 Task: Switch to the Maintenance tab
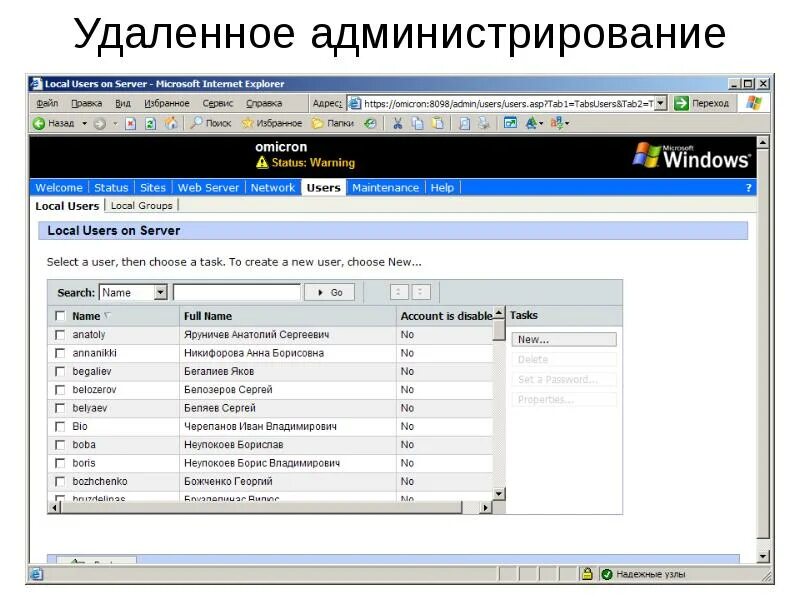coord(385,188)
